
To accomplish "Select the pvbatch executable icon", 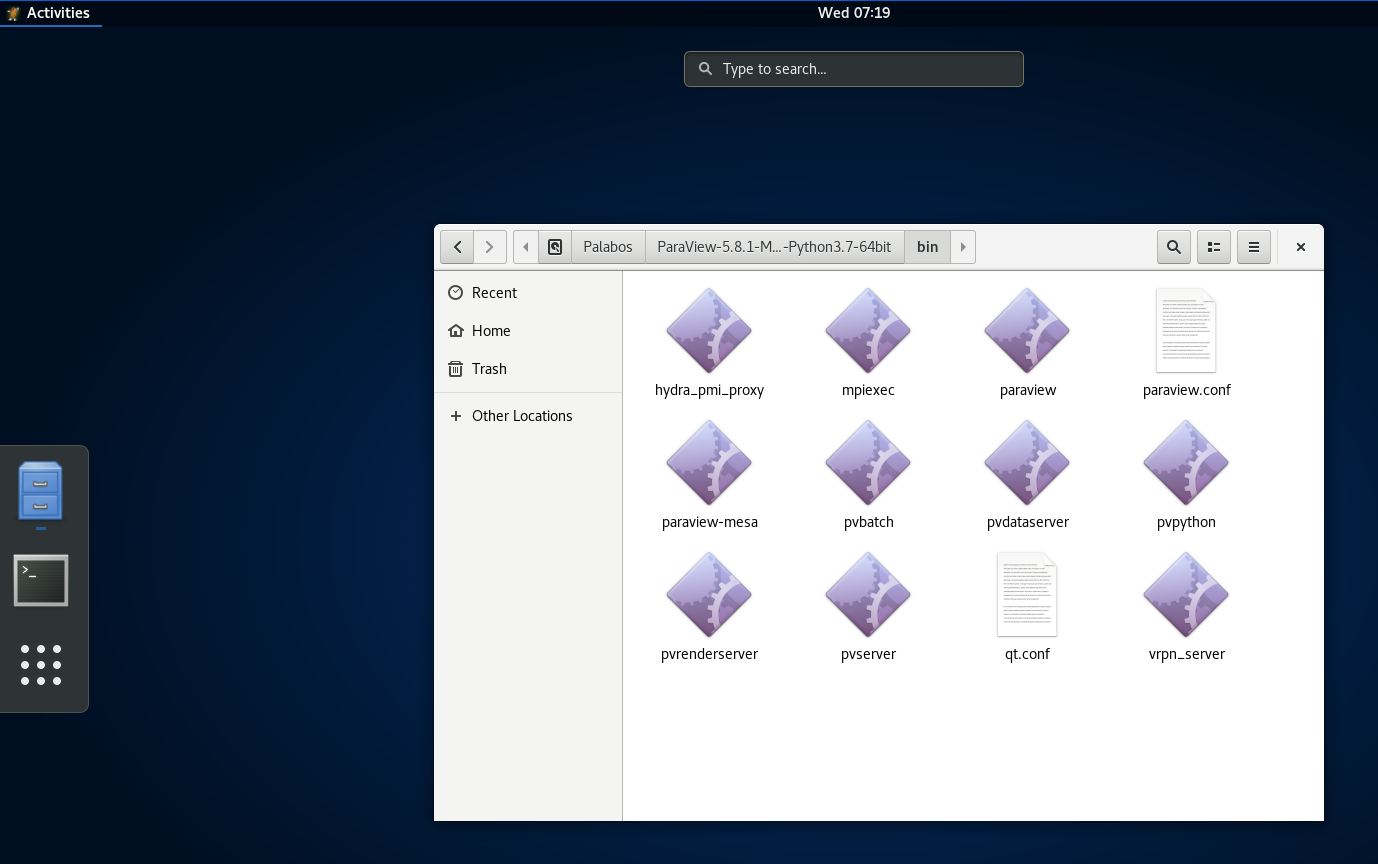I will tap(868, 463).
